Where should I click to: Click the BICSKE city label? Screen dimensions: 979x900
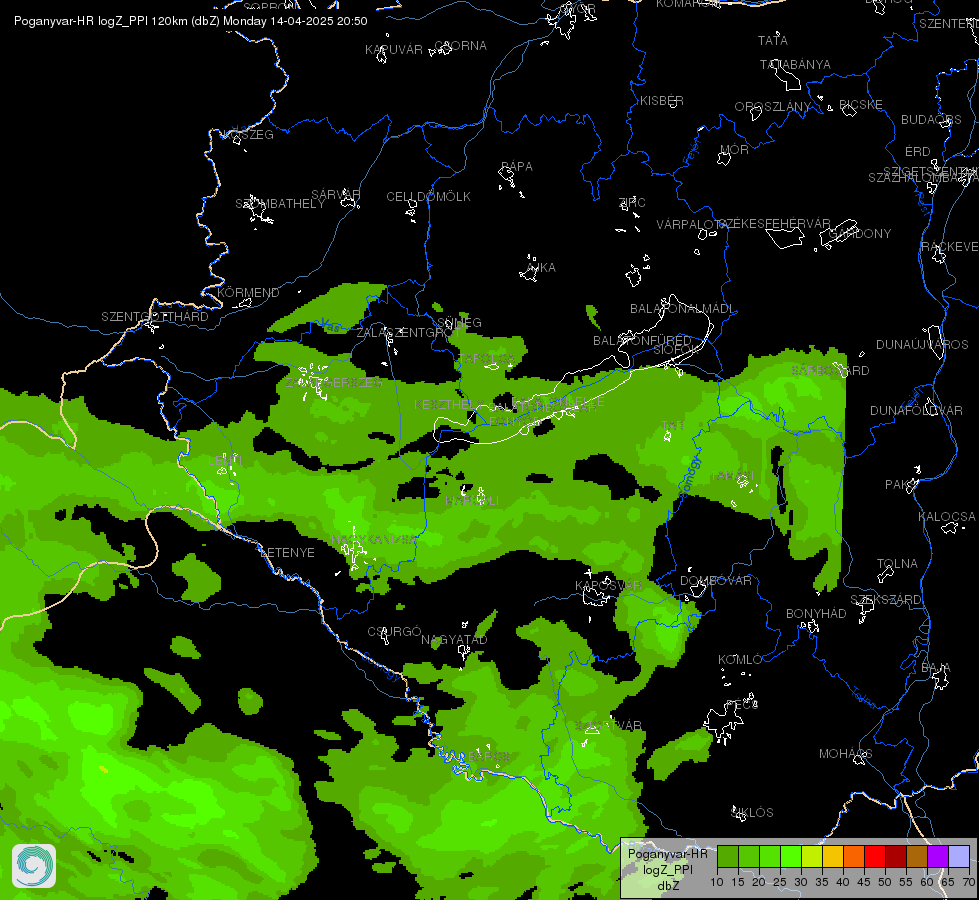click(861, 105)
